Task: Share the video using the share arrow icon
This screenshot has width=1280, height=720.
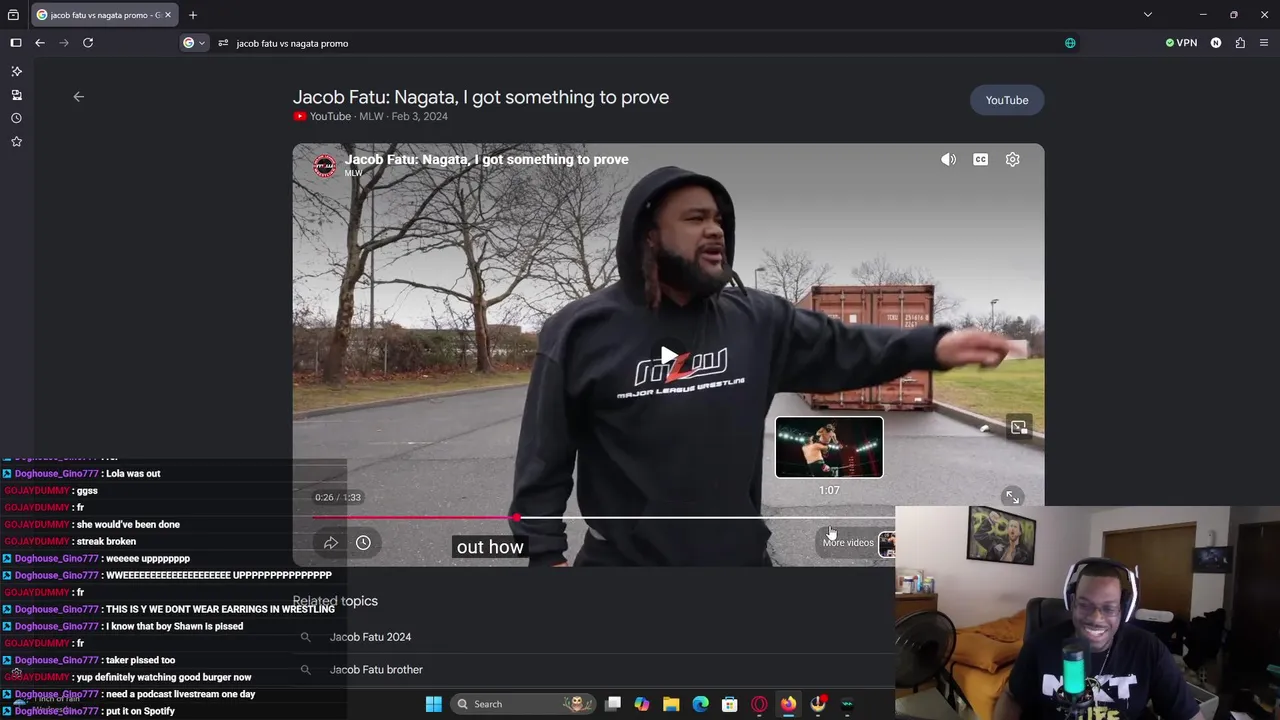Action: tap(331, 543)
